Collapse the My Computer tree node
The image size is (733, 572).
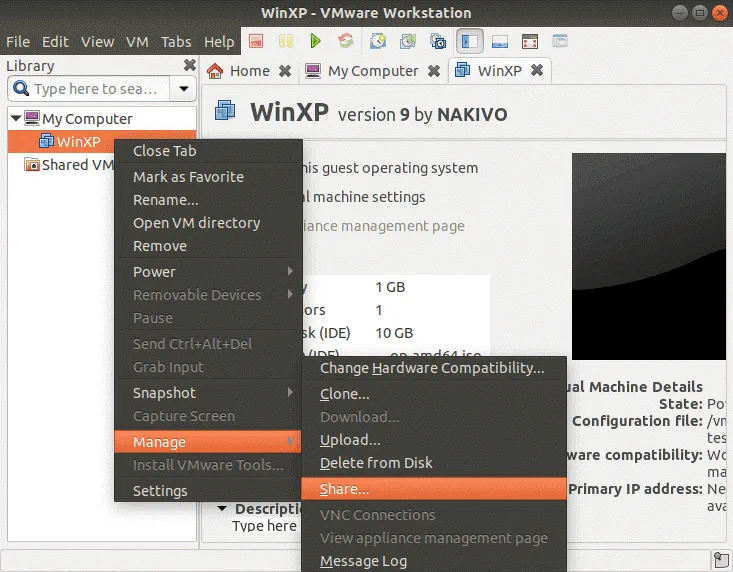[15, 119]
